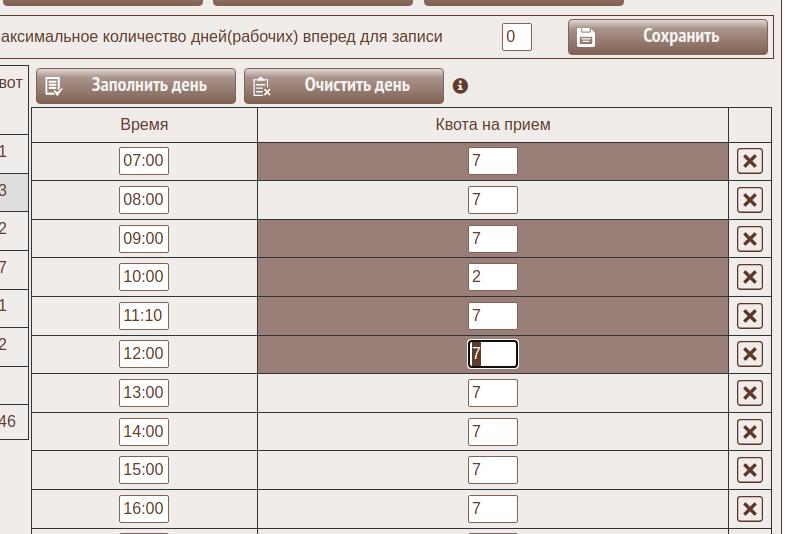
Task: Click the info icon beside Очистить день
Action: click(x=460, y=86)
